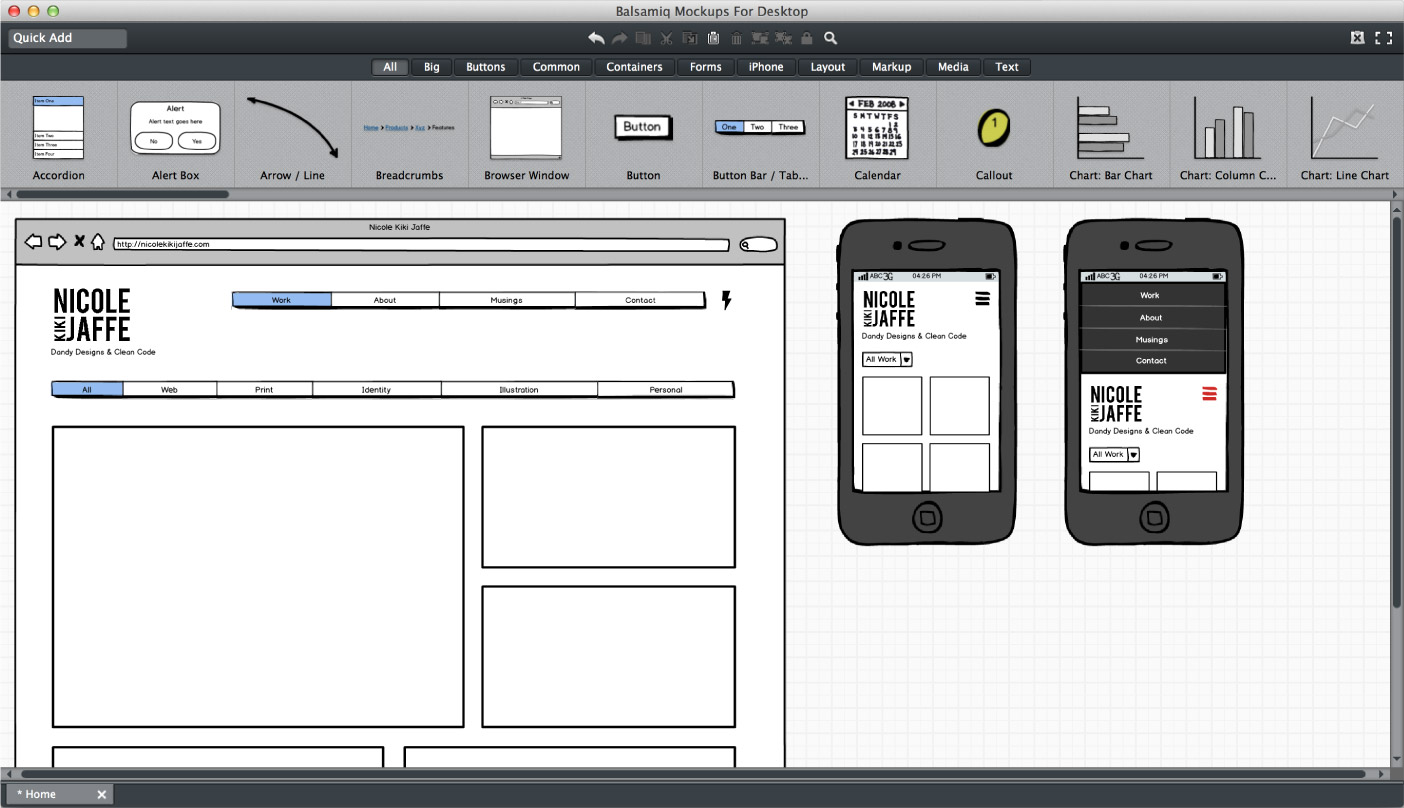Switch to the Common category
This screenshot has width=1404, height=808.
[556, 67]
